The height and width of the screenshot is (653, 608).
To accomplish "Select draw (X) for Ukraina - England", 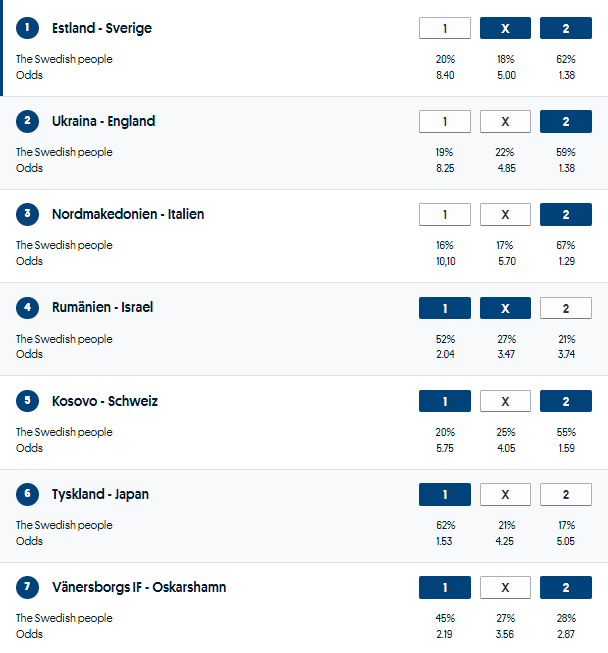I will (505, 121).
